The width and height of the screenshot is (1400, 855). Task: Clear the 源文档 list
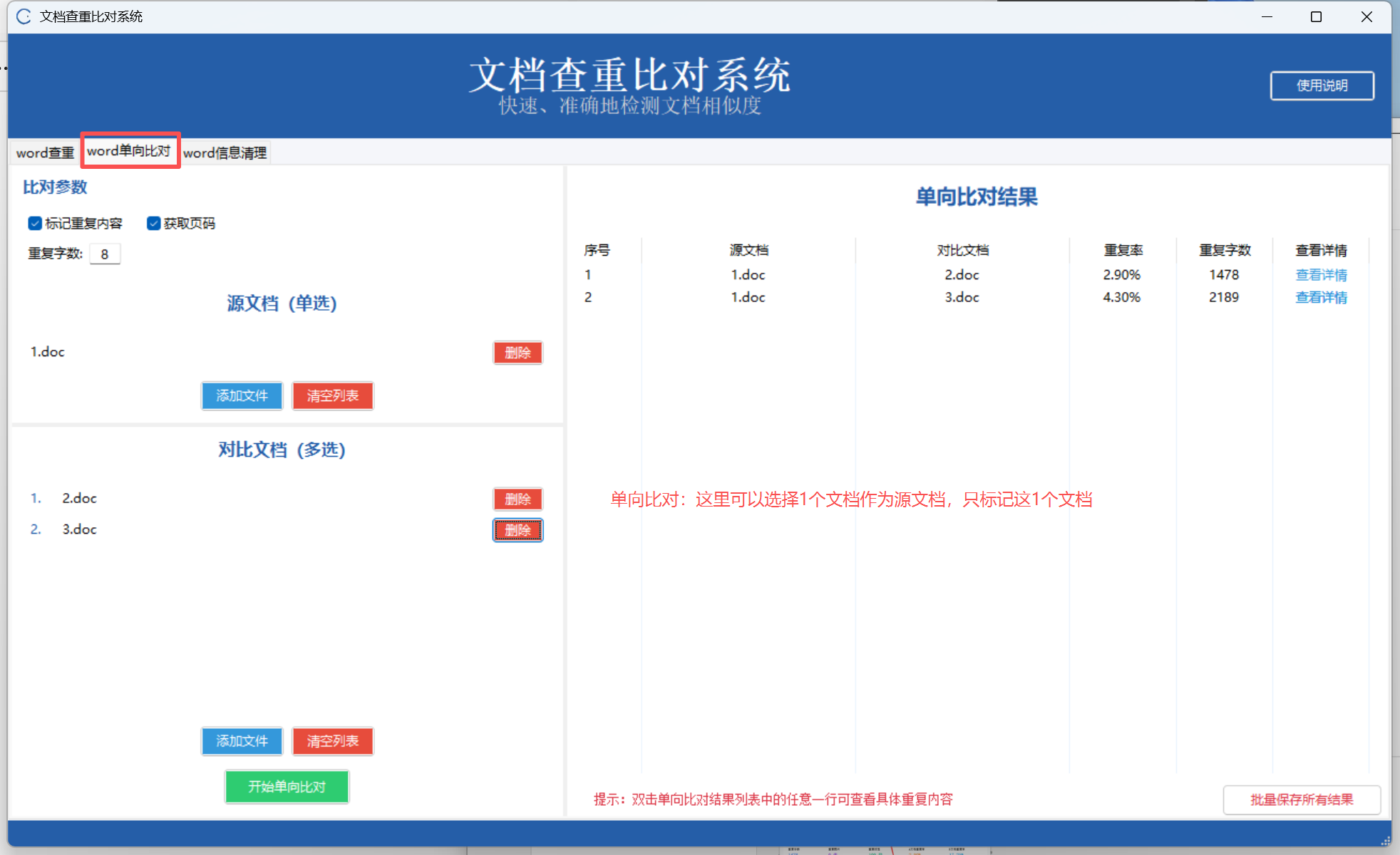point(332,396)
